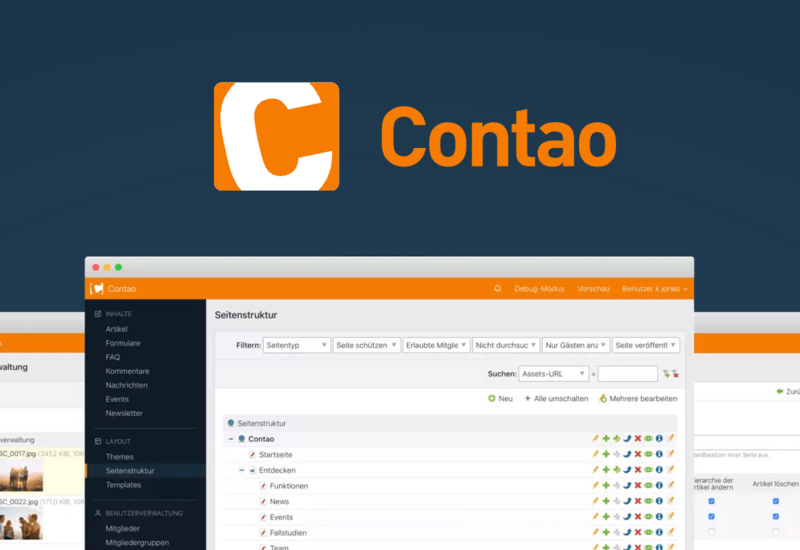Open Debug-Modus in the header
Screen dimensions: 800x550
(x=539, y=289)
